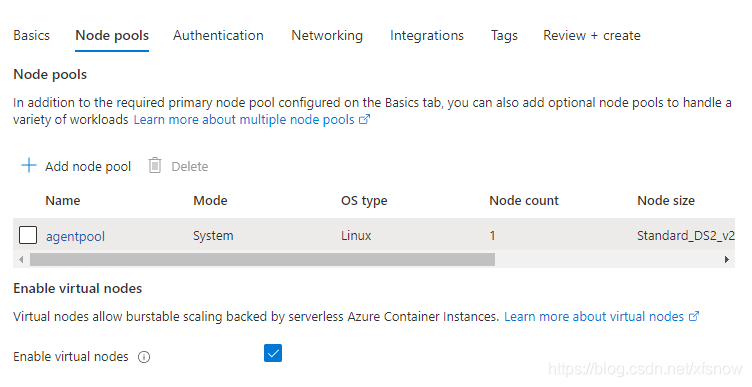Click the left arrow of horizontal scrollbar
The height and width of the screenshot is (387, 752).
tap(21, 259)
